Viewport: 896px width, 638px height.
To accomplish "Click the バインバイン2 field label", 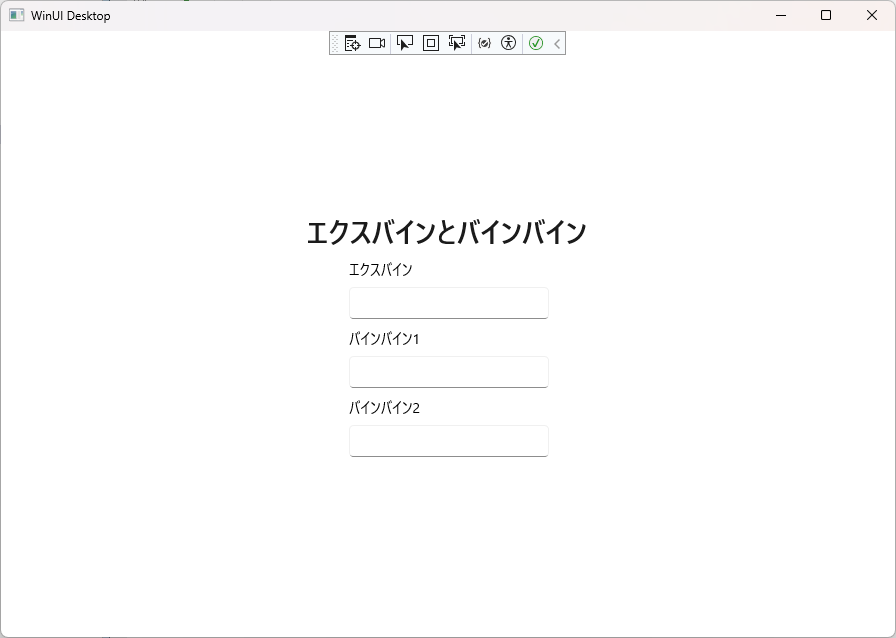I will (x=385, y=408).
